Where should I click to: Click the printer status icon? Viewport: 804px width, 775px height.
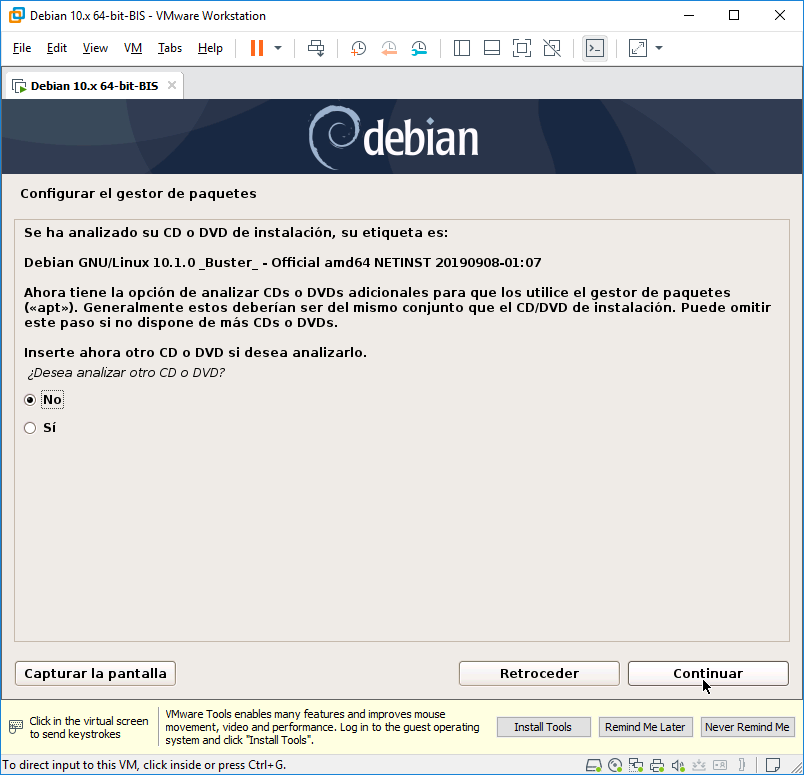[x=657, y=765]
